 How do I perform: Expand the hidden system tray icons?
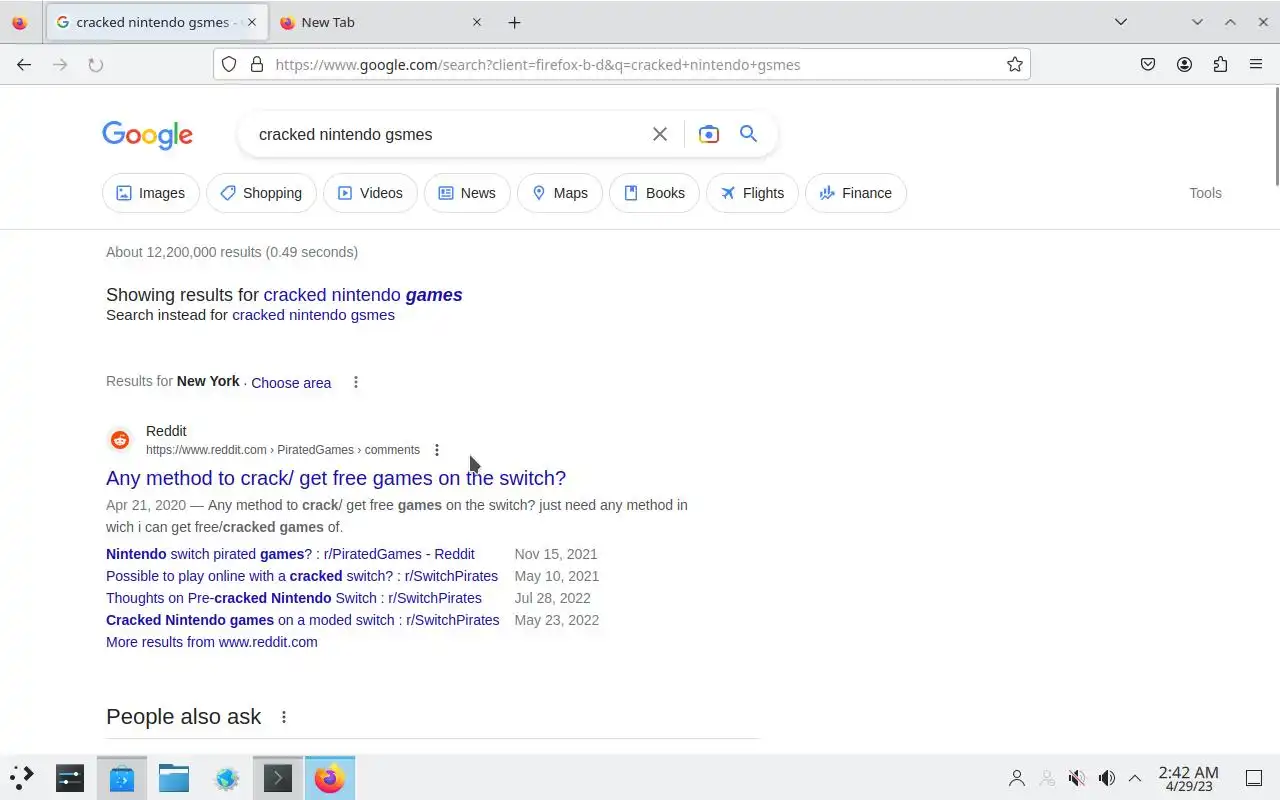tap(1135, 778)
